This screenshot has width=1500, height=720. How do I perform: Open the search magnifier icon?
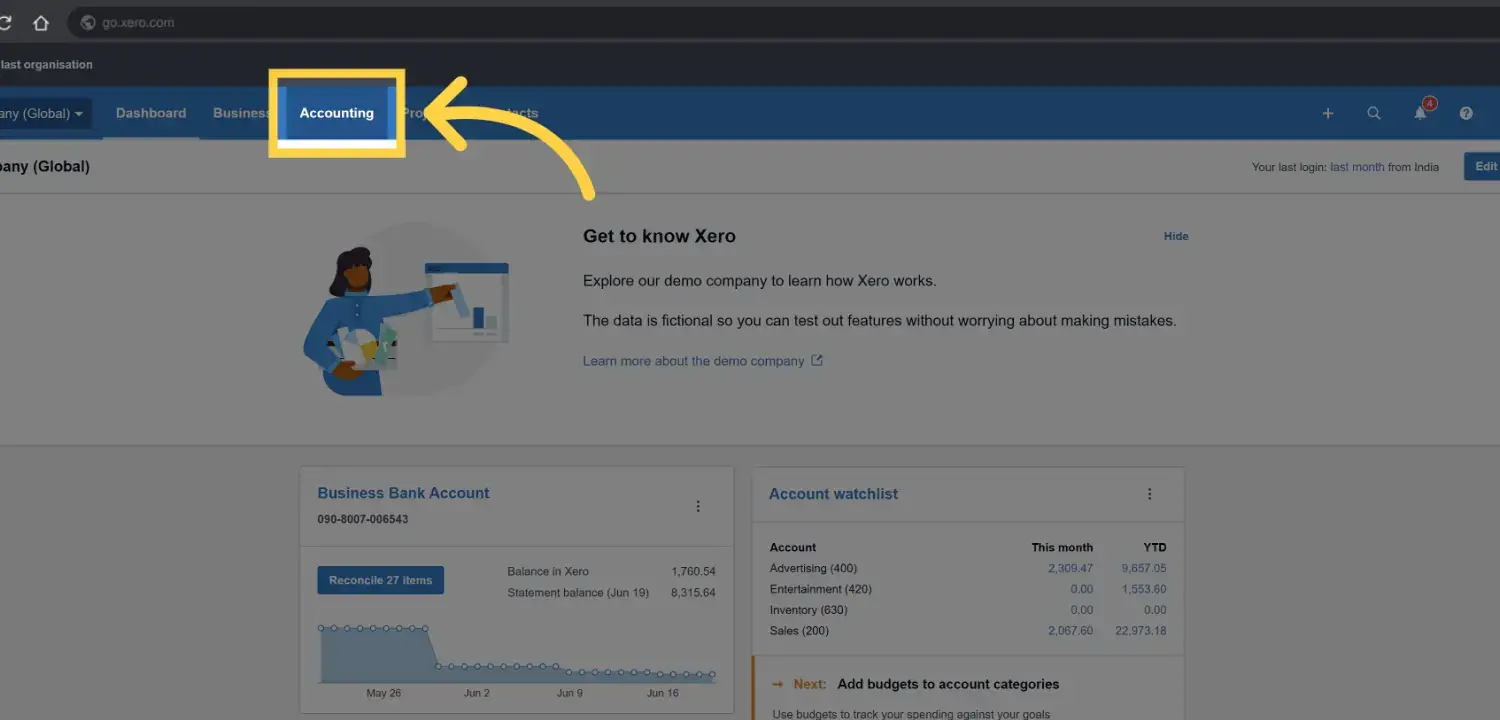(x=1374, y=114)
